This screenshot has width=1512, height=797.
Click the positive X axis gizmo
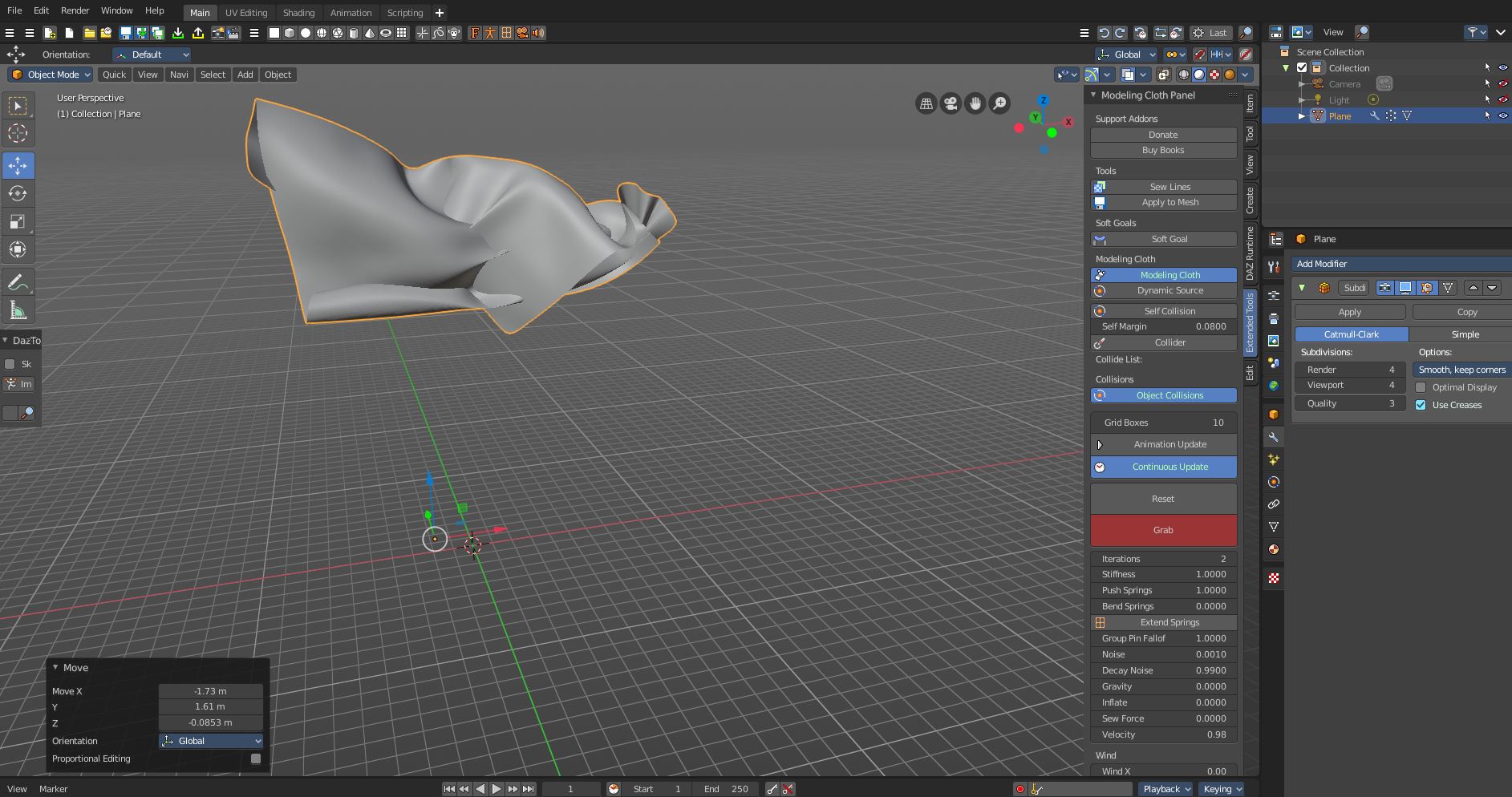[x=1068, y=122]
